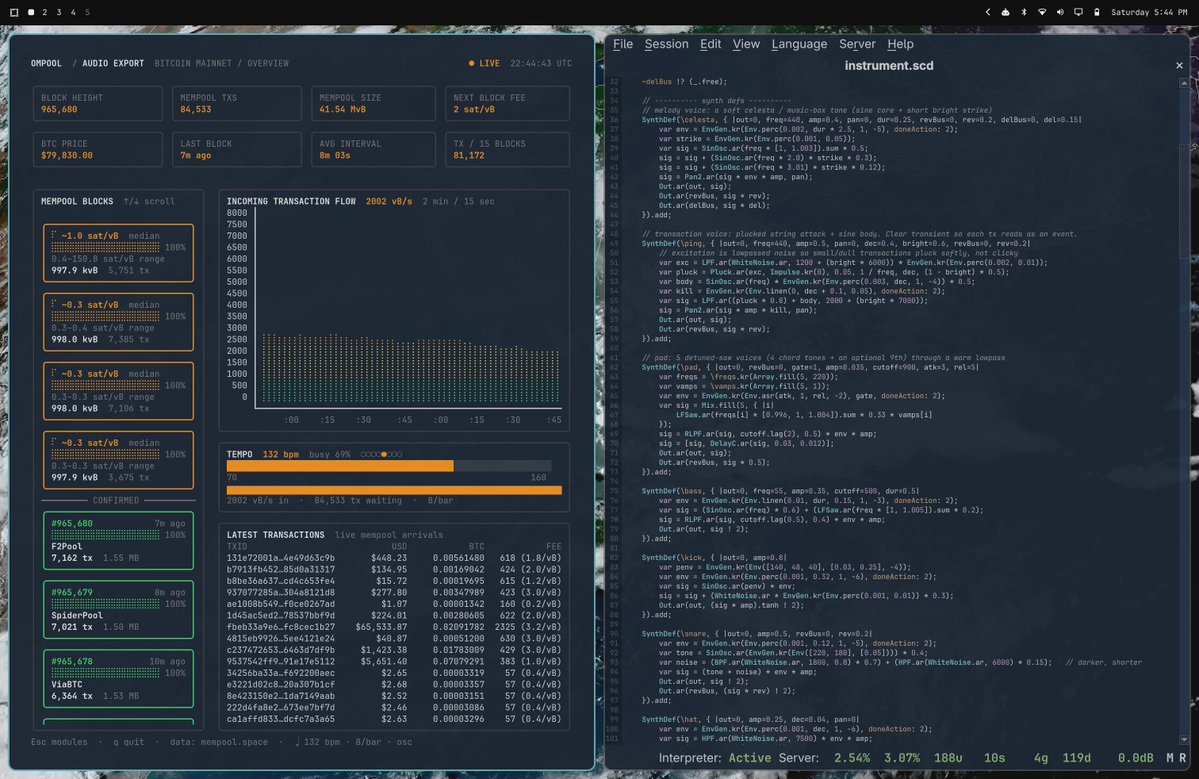Viewport: 1199px width, 779px height.
Task: Switch to workspace 4 in top bar
Action: [73, 12]
